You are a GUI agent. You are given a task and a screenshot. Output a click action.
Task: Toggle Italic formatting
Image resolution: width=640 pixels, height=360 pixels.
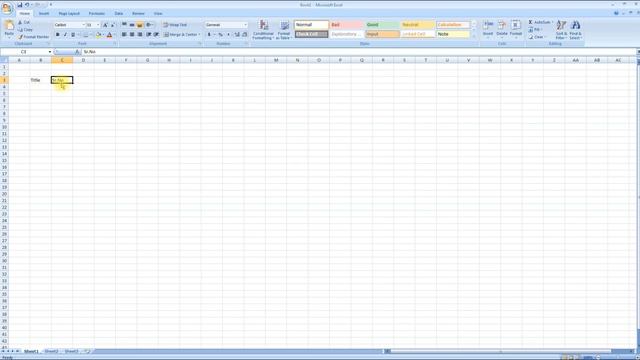coord(65,35)
